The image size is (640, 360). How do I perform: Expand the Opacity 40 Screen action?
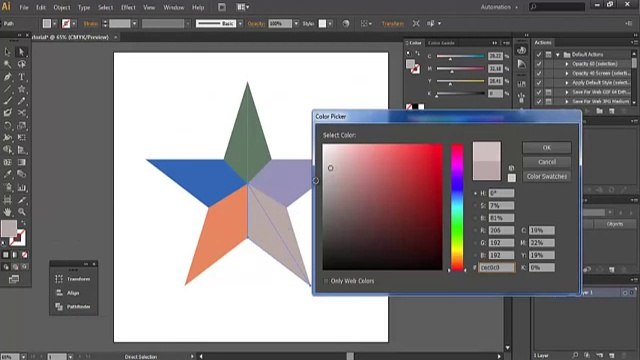567,73
